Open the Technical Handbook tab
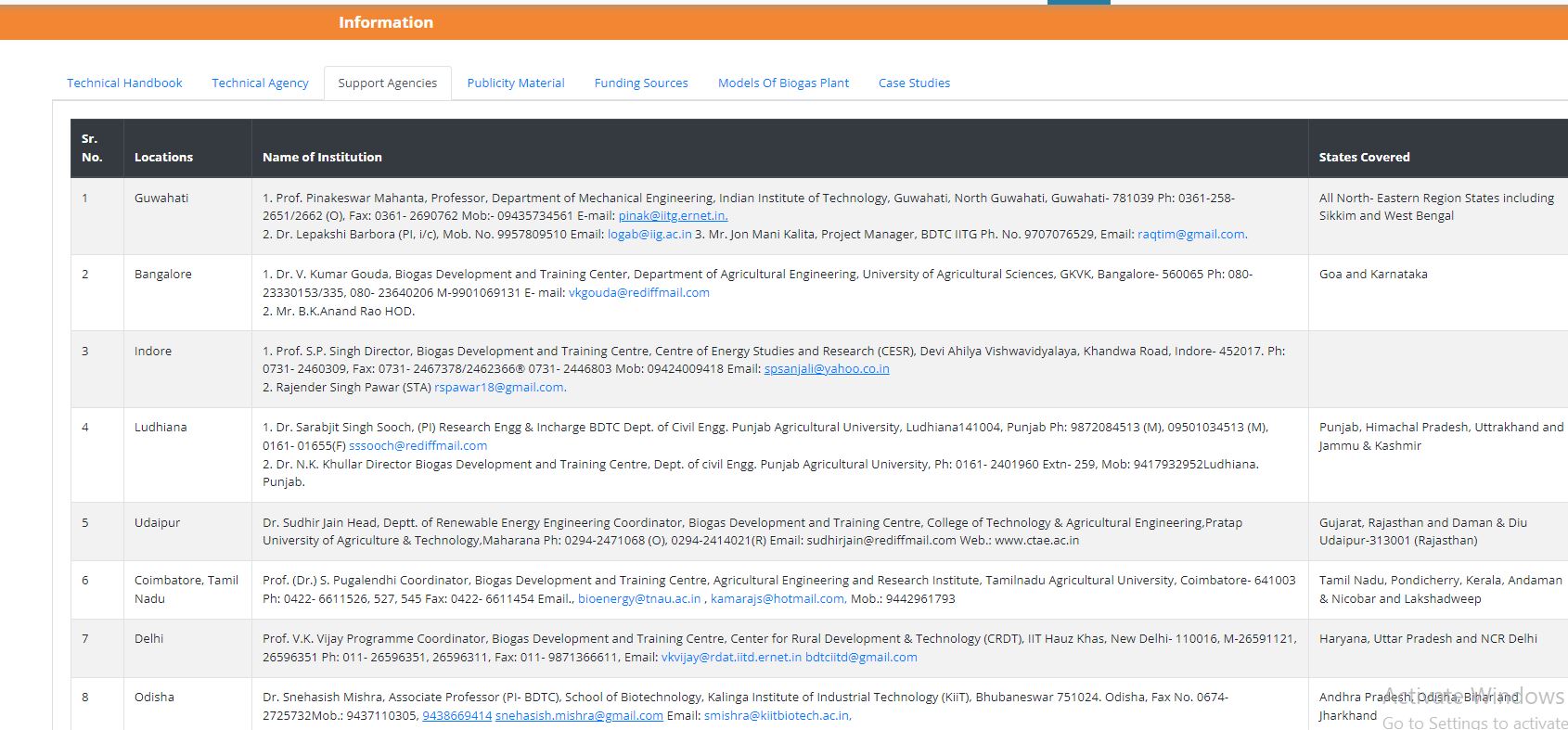This screenshot has height=730, width=1568. pyautogui.click(x=124, y=83)
